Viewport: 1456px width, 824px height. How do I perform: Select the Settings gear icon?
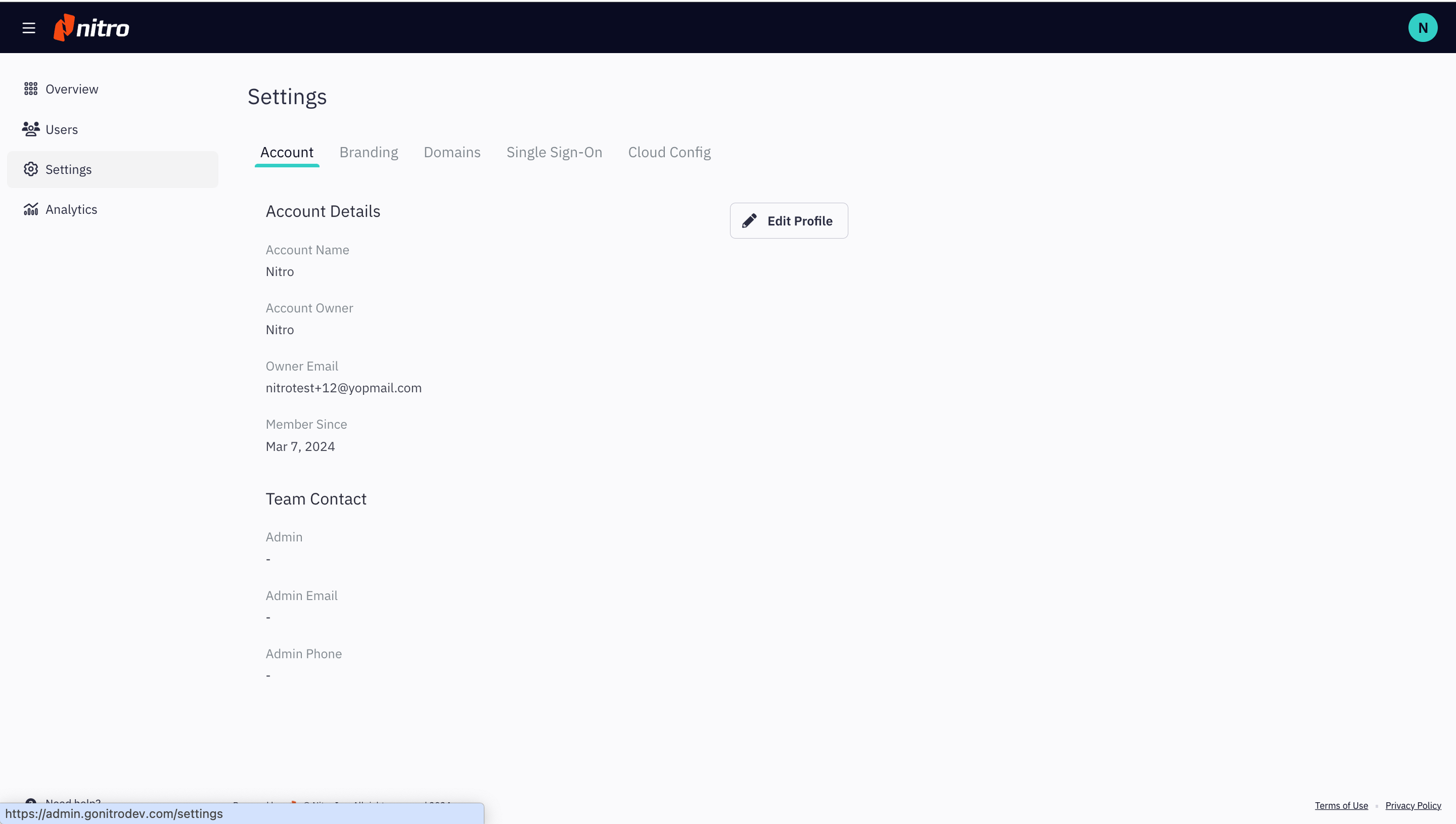coord(31,169)
